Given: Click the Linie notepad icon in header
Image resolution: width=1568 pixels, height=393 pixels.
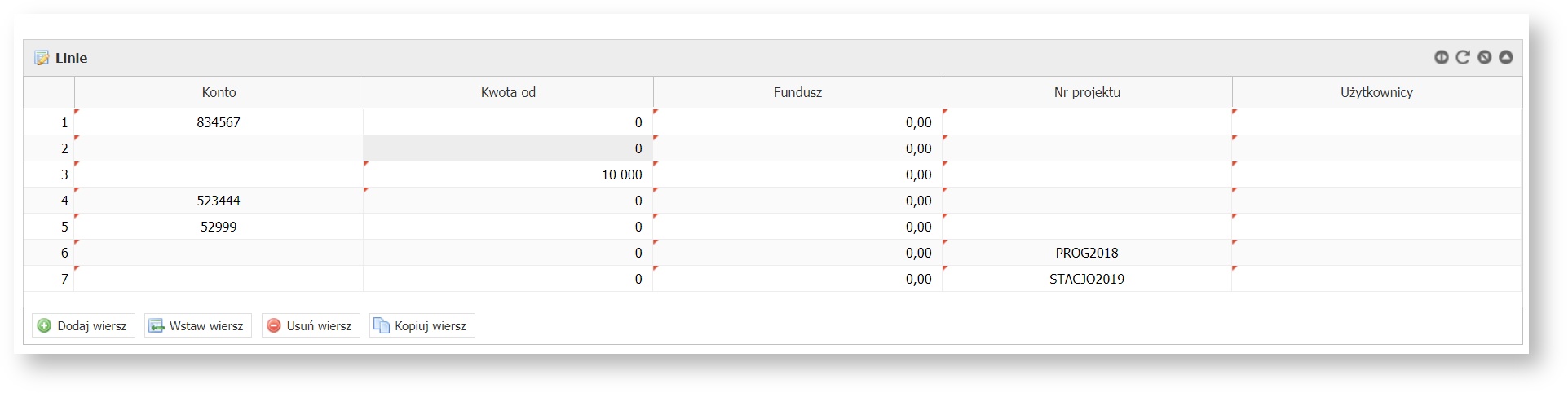Looking at the screenshot, I should [x=42, y=58].
